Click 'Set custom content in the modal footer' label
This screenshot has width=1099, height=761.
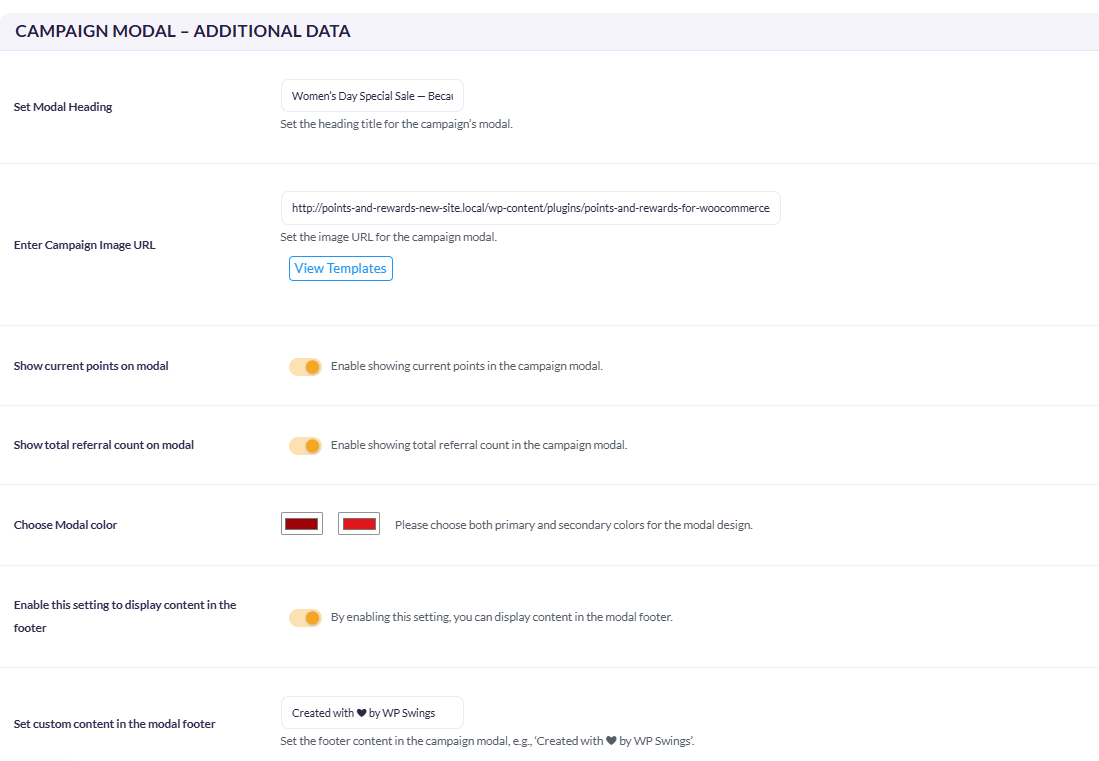[115, 724]
